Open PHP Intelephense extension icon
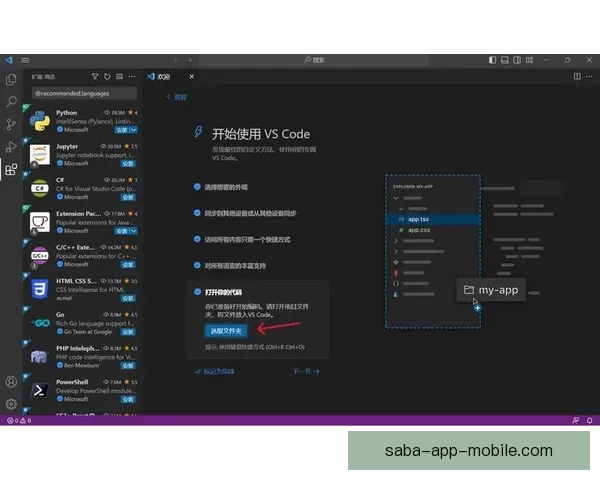The image size is (600, 480). [40, 357]
